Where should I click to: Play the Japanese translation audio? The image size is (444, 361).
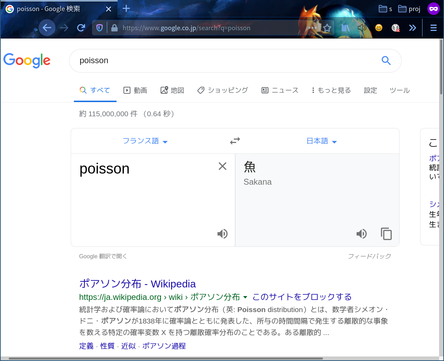(361, 234)
